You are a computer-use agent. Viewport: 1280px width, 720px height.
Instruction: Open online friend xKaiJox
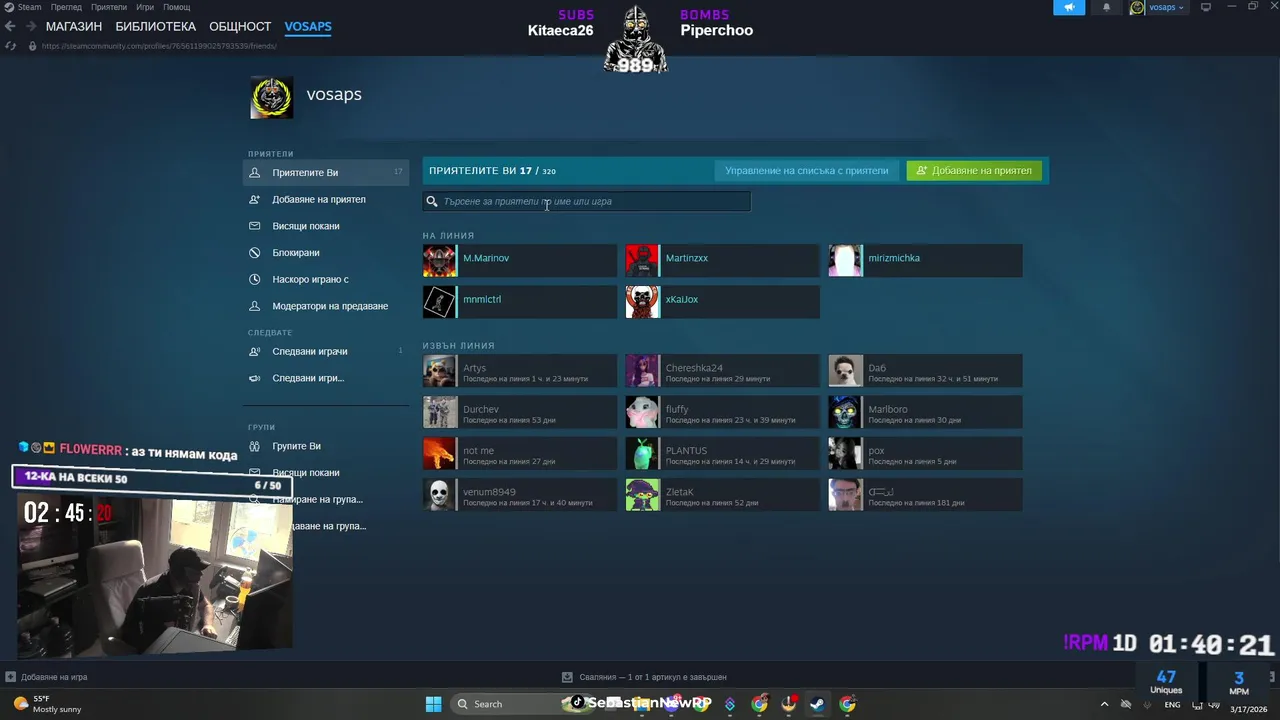(x=722, y=302)
